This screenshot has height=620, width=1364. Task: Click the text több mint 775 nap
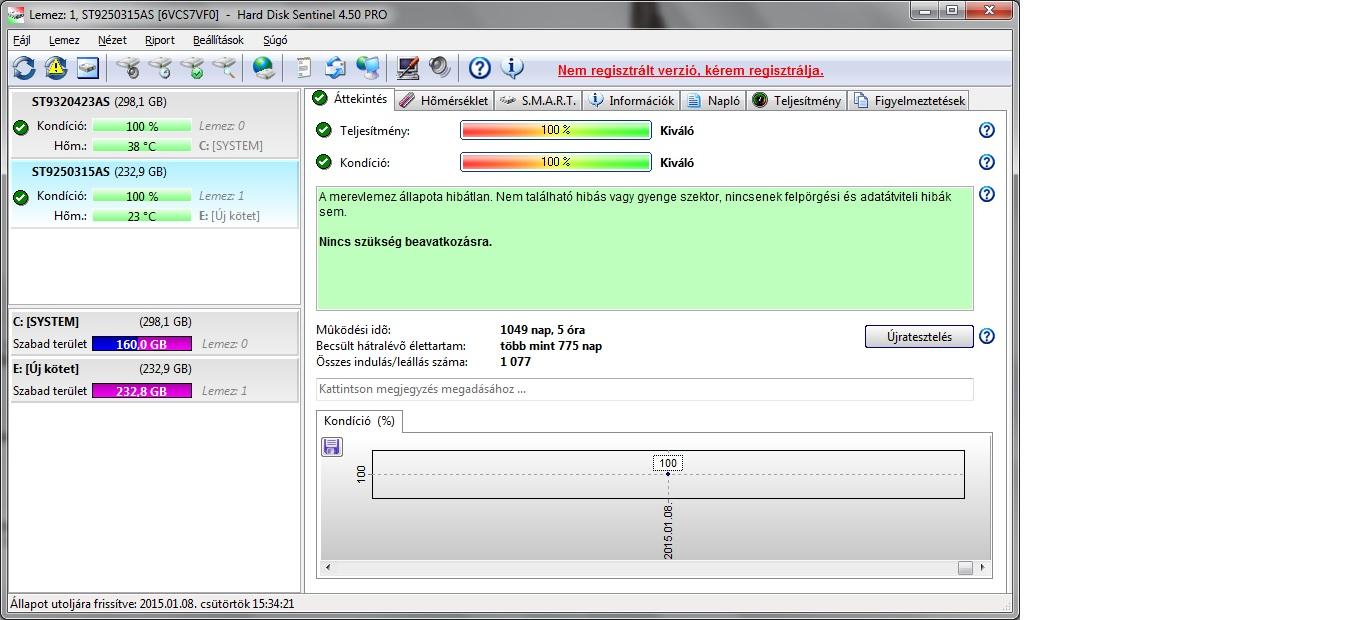click(x=551, y=346)
